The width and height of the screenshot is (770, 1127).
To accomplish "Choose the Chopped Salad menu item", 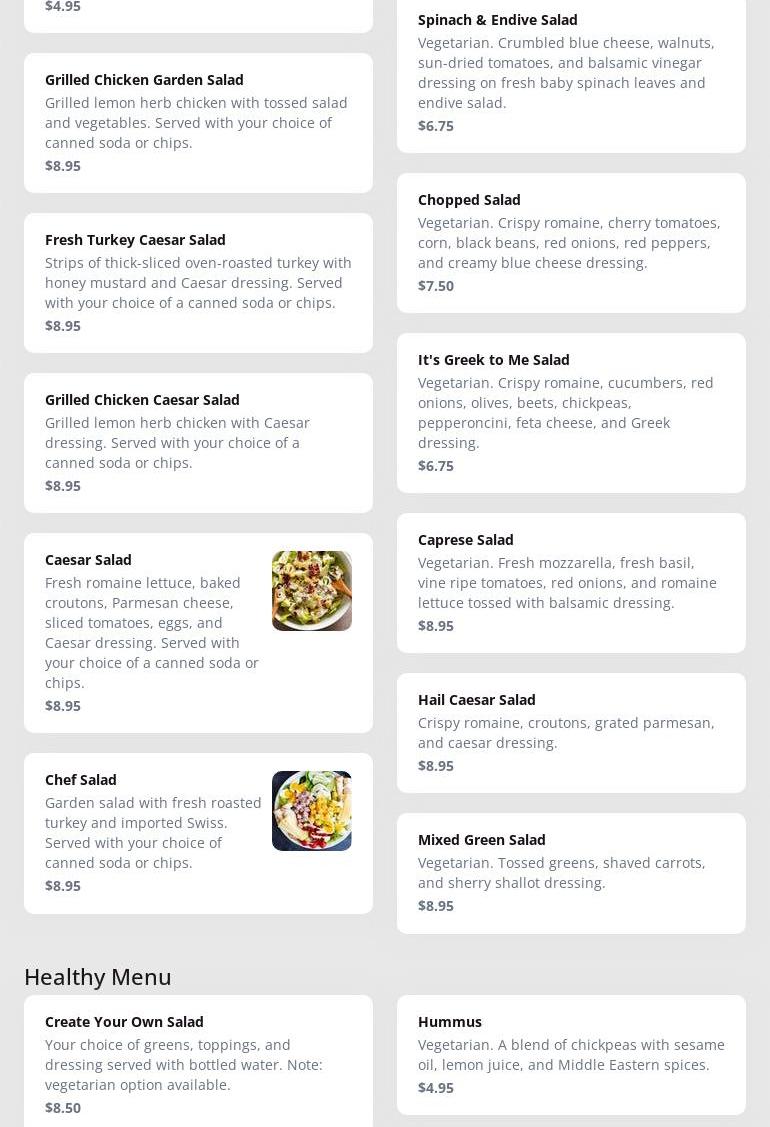I will [469, 200].
